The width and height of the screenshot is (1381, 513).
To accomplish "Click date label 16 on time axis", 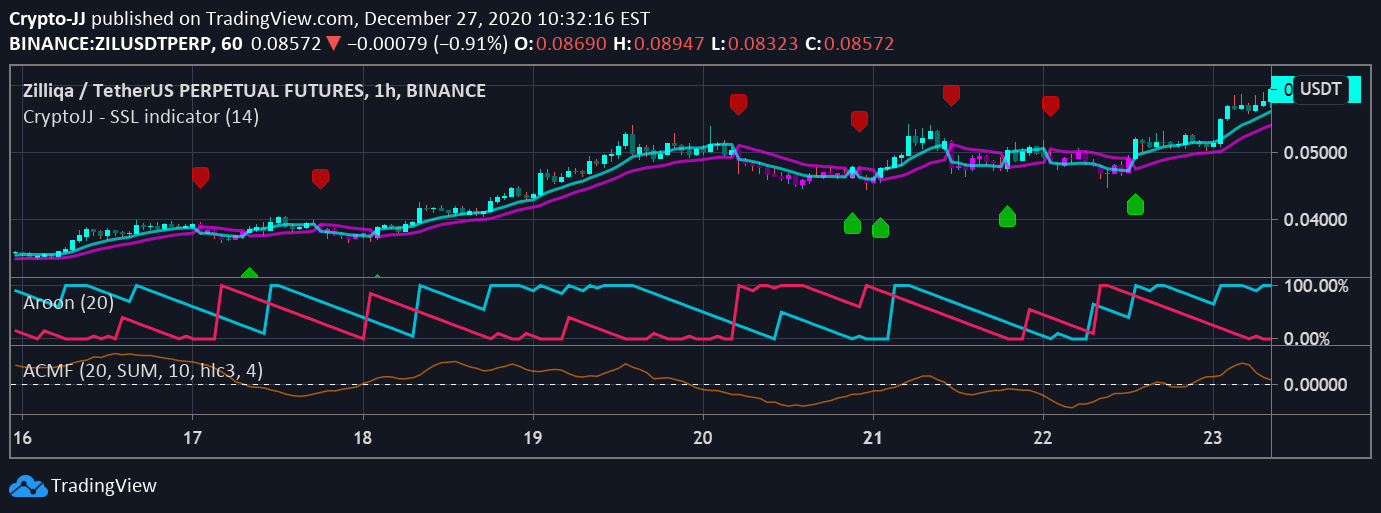I will click(x=22, y=437).
